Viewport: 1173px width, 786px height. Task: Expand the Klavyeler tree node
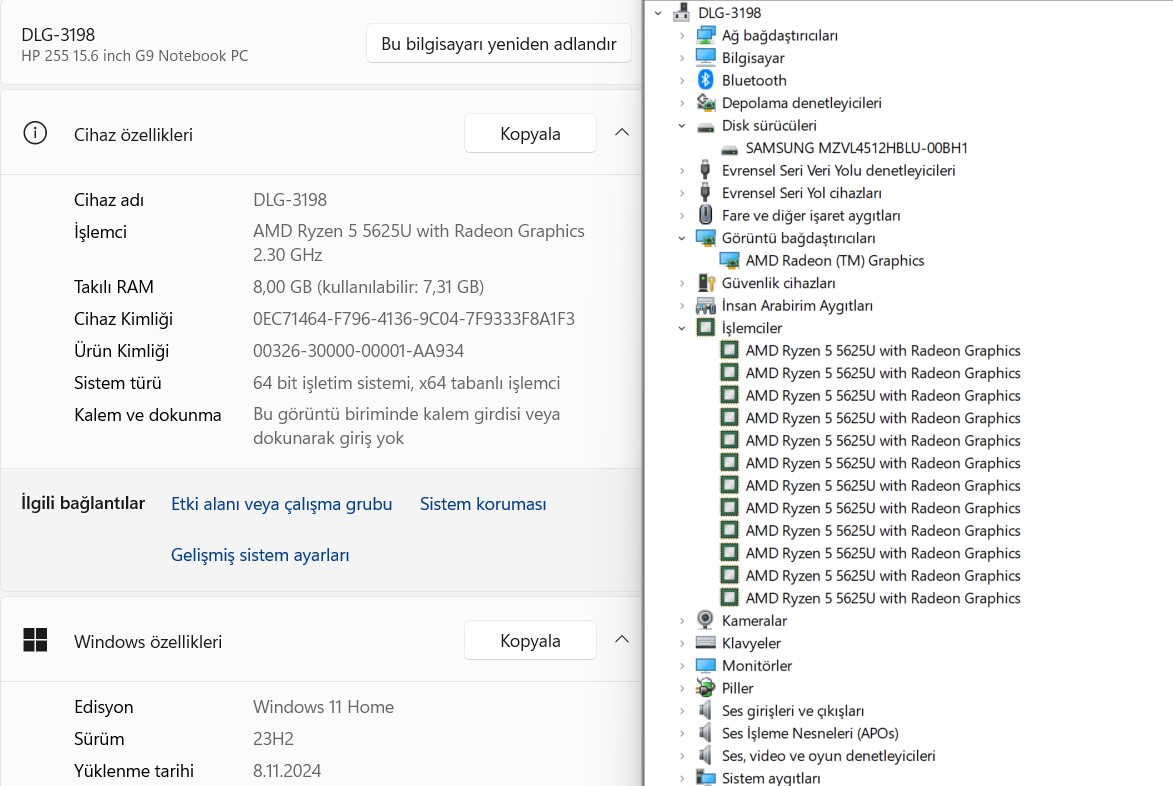682,642
